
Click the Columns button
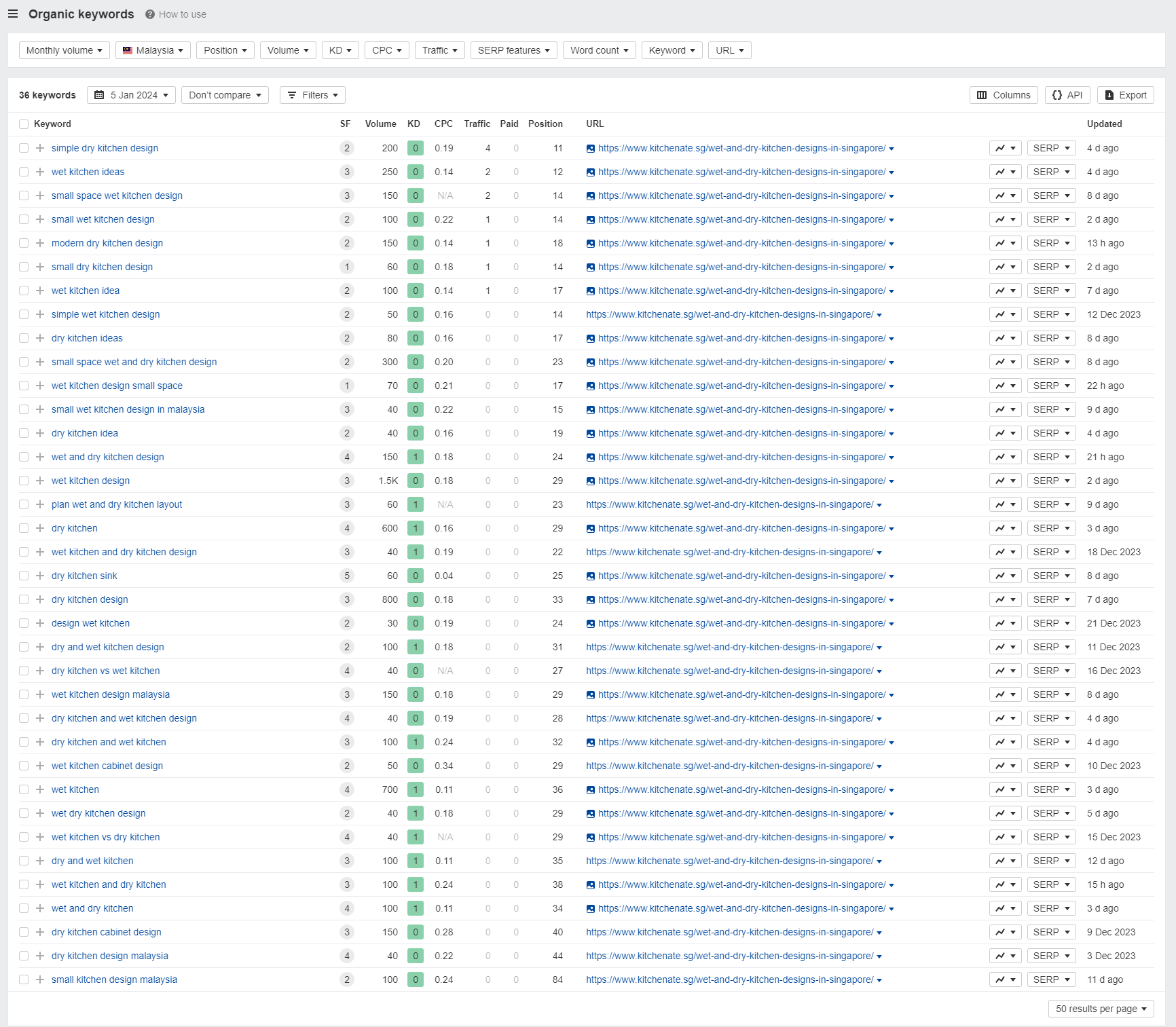click(1004, 95)
